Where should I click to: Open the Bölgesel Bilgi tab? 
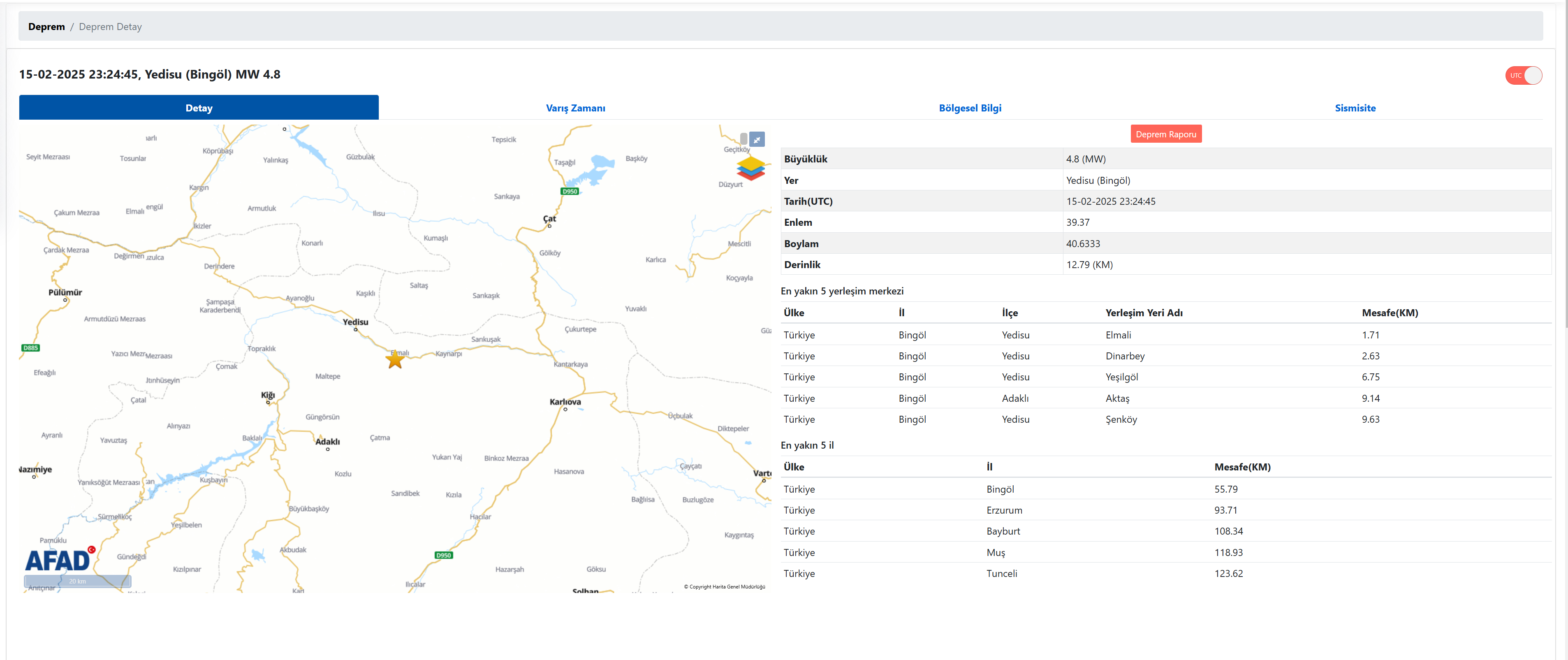(970, 108)
